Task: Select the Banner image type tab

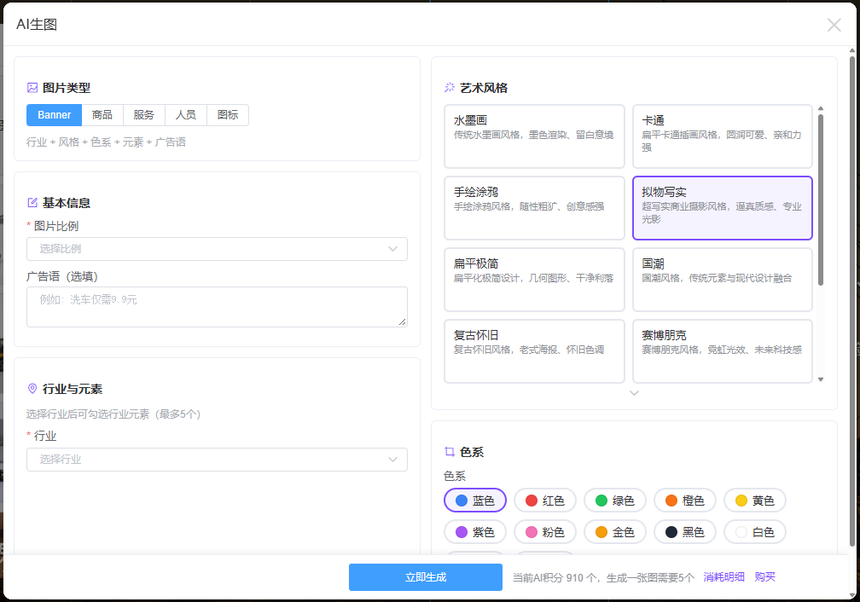Action: pos(54,115)
